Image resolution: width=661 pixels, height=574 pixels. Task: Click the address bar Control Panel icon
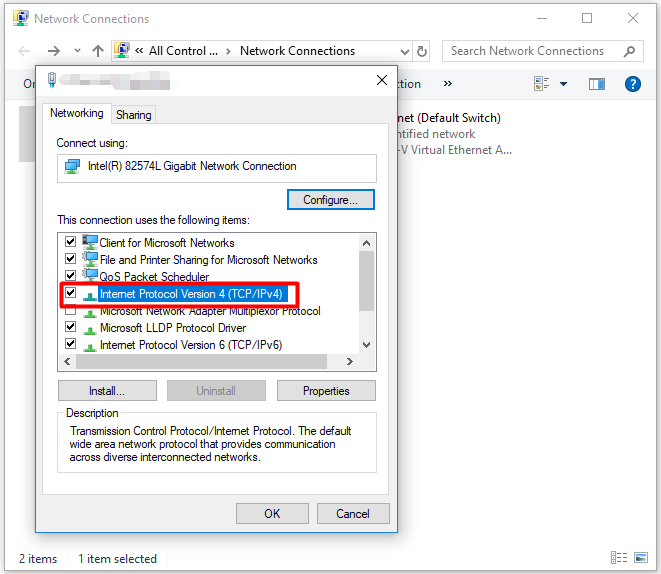tap(122, 51)
